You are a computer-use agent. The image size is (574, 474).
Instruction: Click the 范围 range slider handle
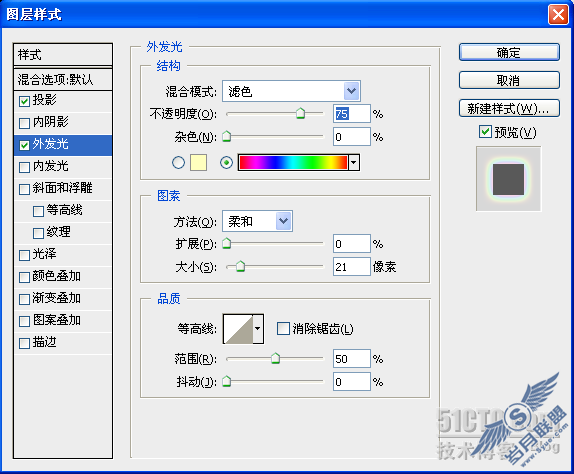(276, 358)
